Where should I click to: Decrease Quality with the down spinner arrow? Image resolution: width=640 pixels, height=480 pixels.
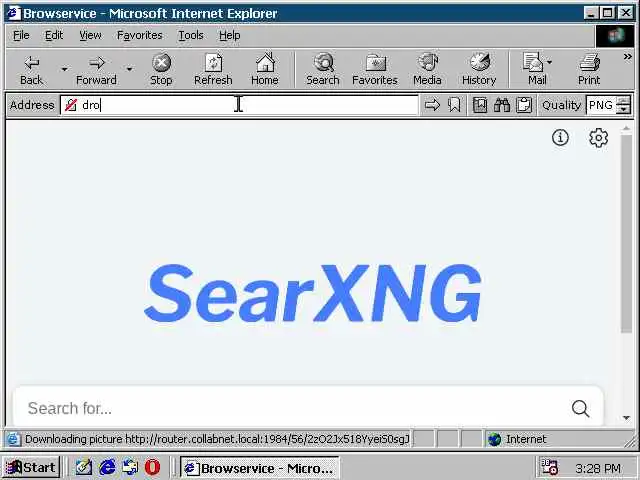point(623,110)
